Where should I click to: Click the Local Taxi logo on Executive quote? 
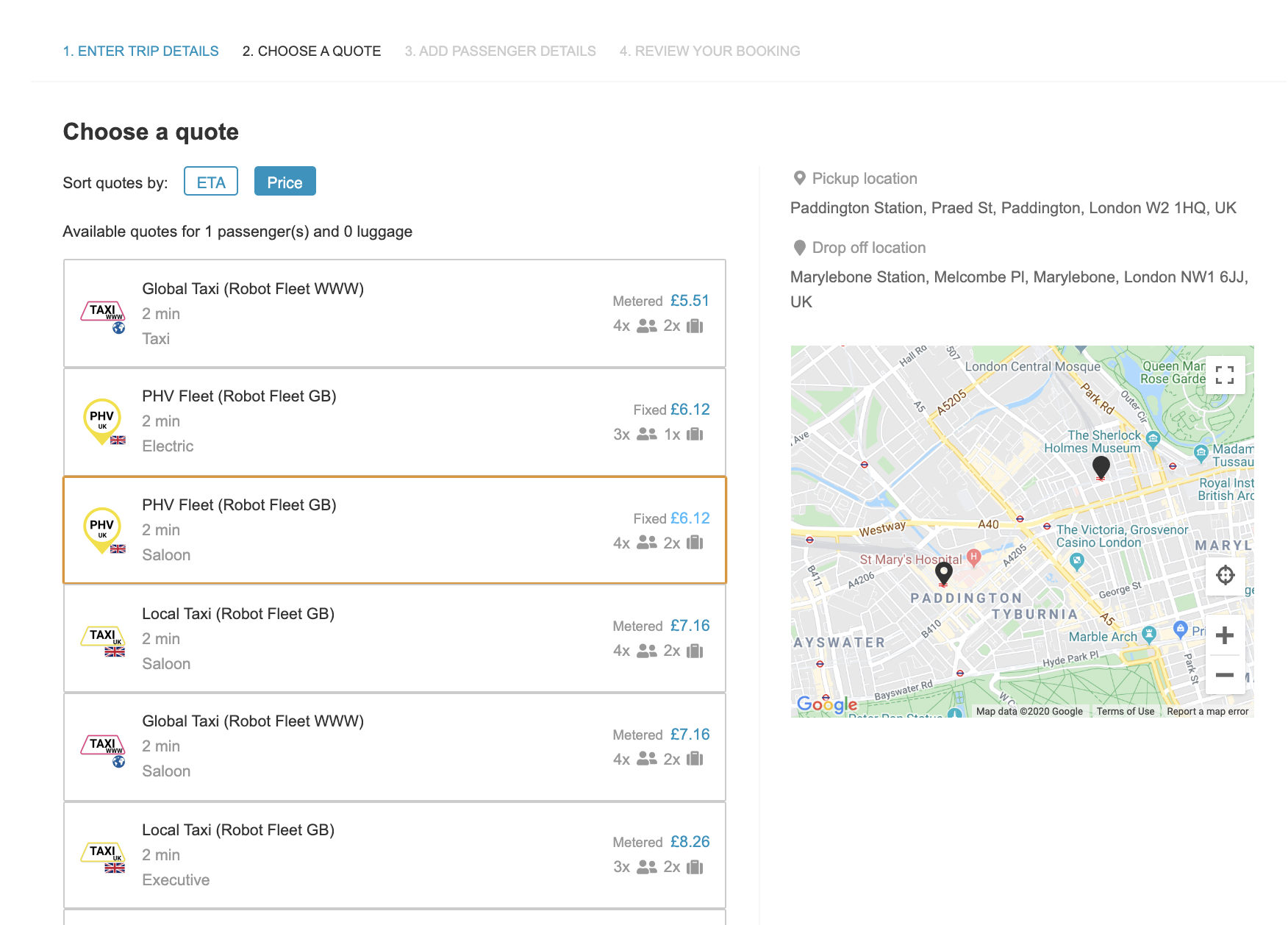coord(103,857)
